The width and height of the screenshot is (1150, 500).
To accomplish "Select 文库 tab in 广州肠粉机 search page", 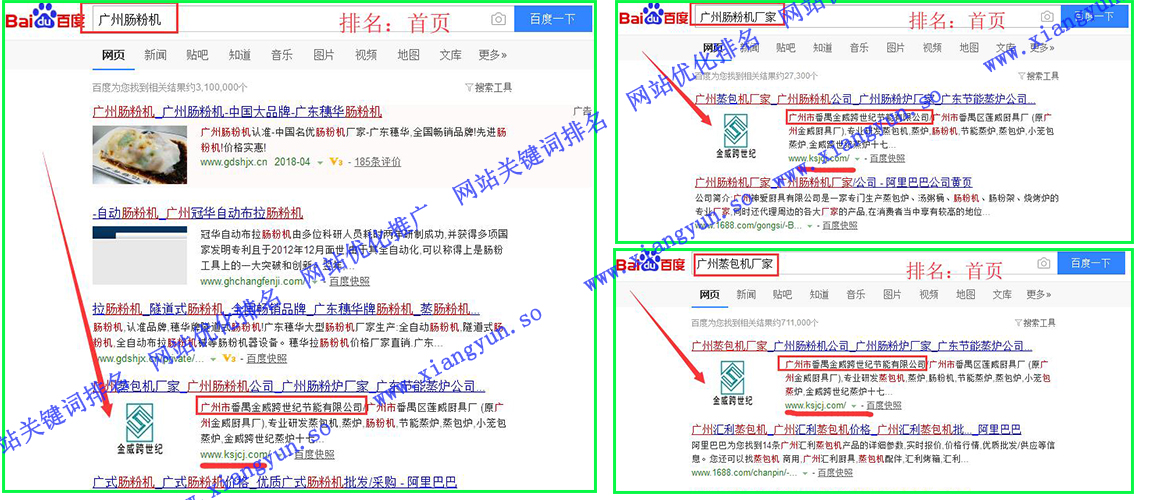I will (450, 55).
